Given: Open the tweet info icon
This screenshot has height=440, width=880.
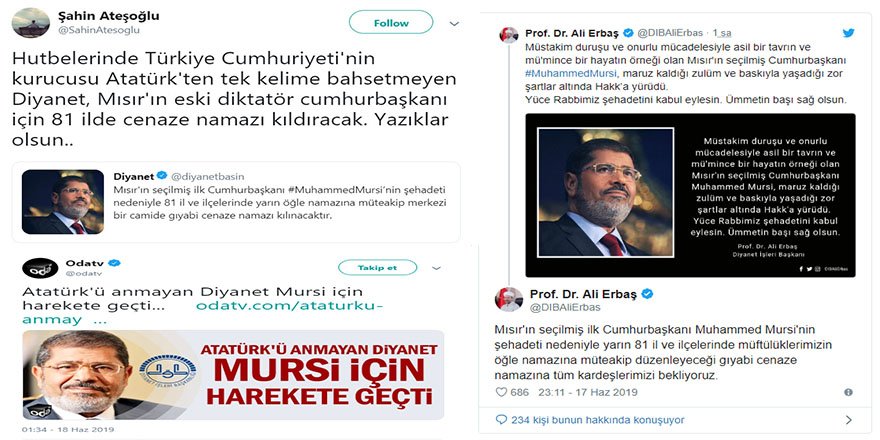Looking at the screenshot, I should coord(849,392).
